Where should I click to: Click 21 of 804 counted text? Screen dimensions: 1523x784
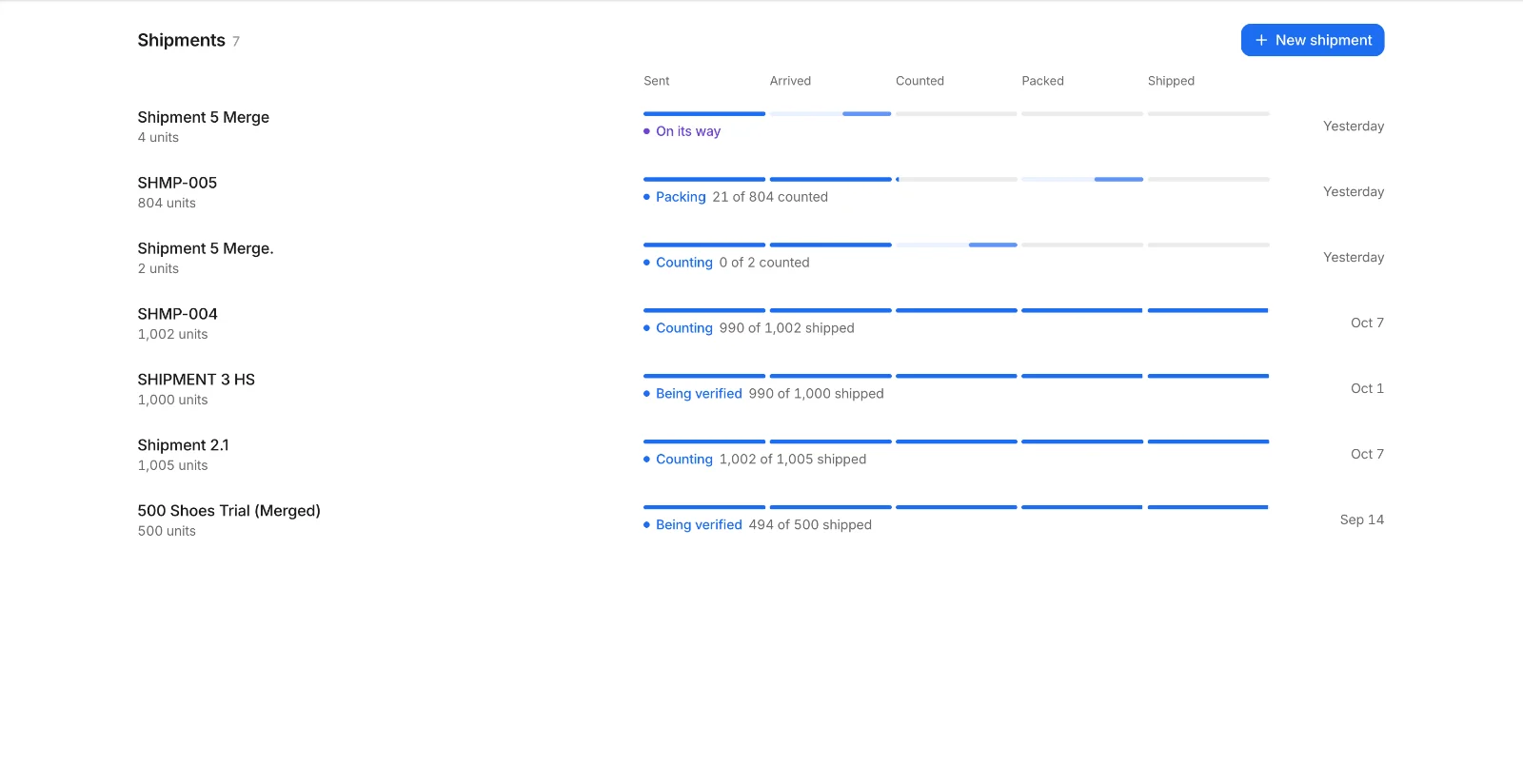770,197
